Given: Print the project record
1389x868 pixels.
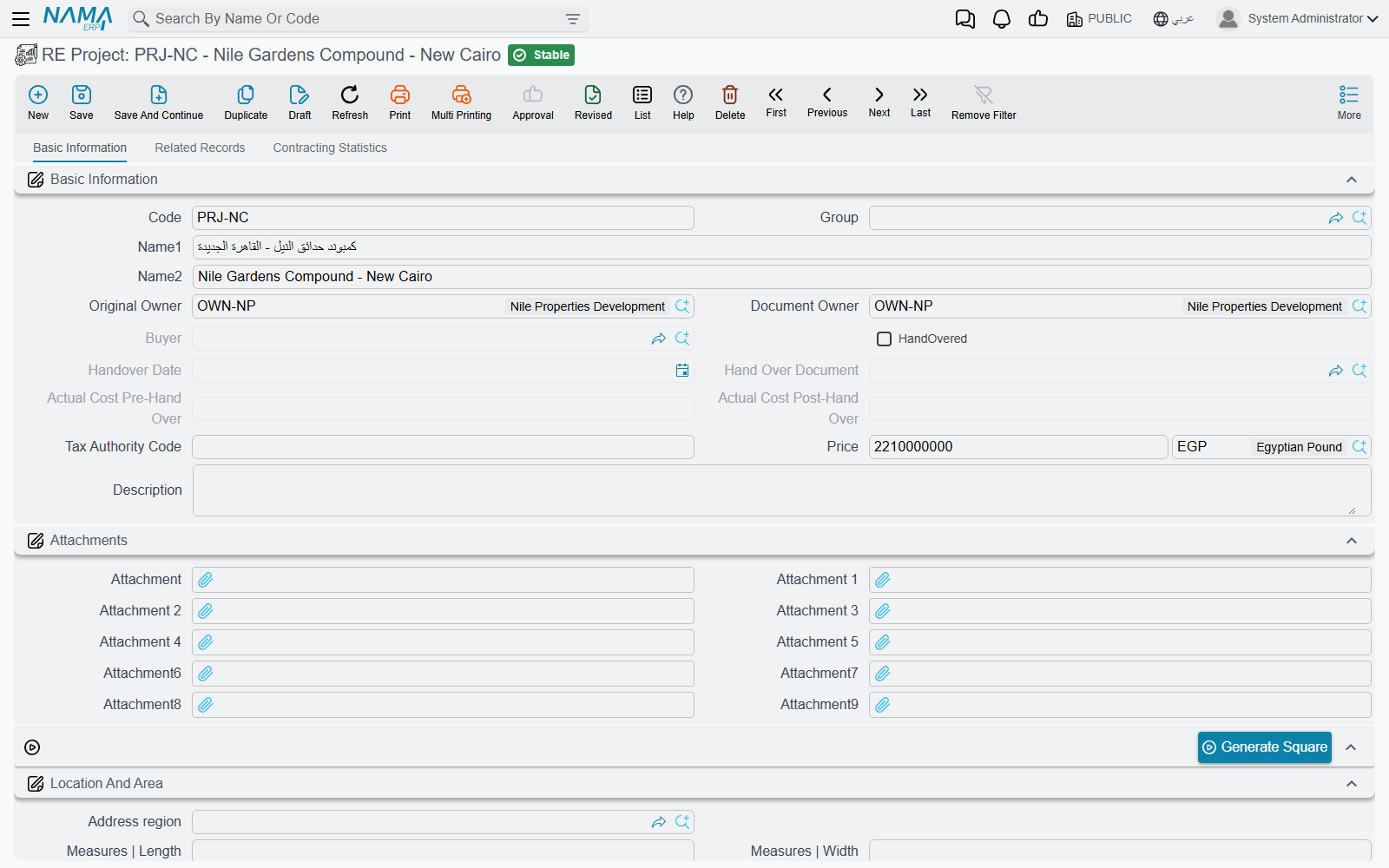Looking at the screenshot, I should 400,102.
